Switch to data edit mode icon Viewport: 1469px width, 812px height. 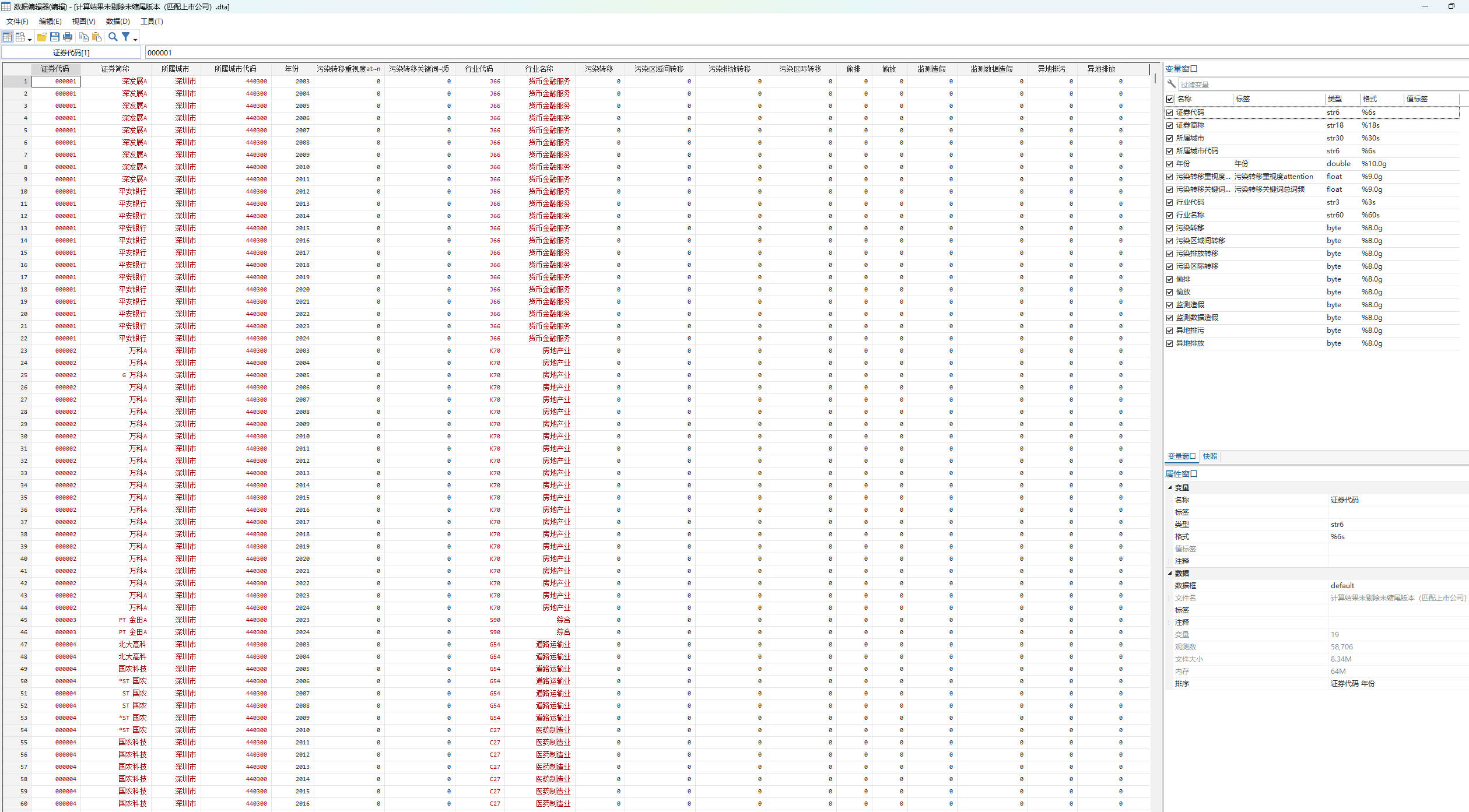tap(7, 37)
